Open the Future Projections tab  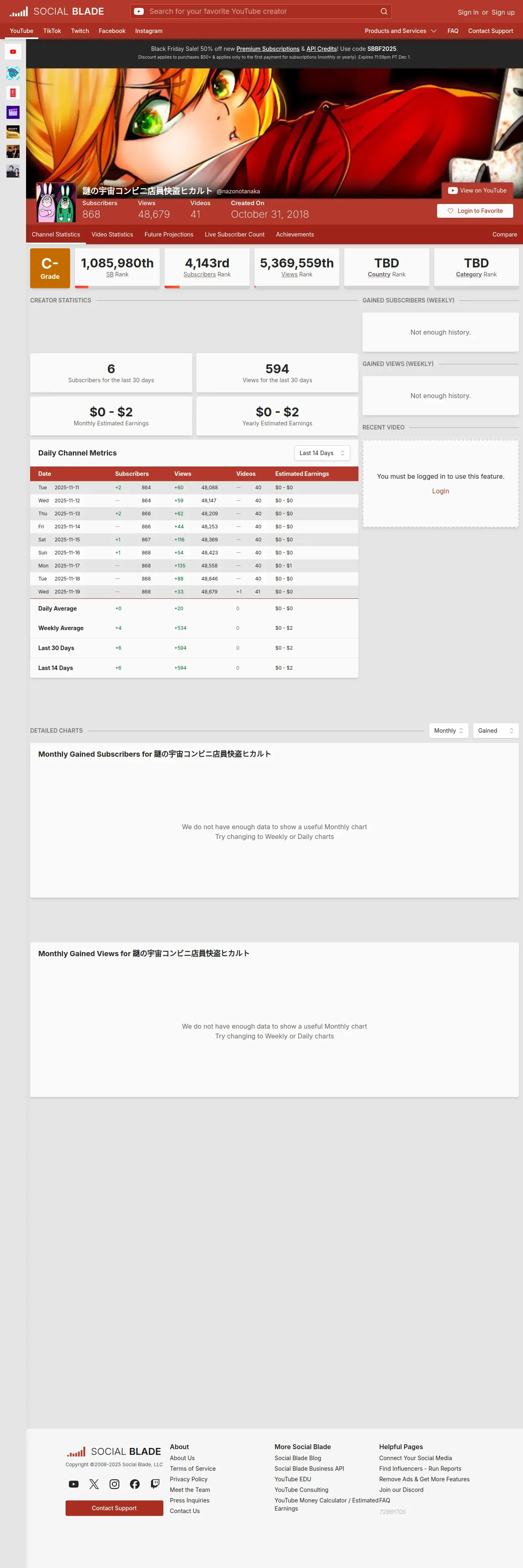pos(169,234)
